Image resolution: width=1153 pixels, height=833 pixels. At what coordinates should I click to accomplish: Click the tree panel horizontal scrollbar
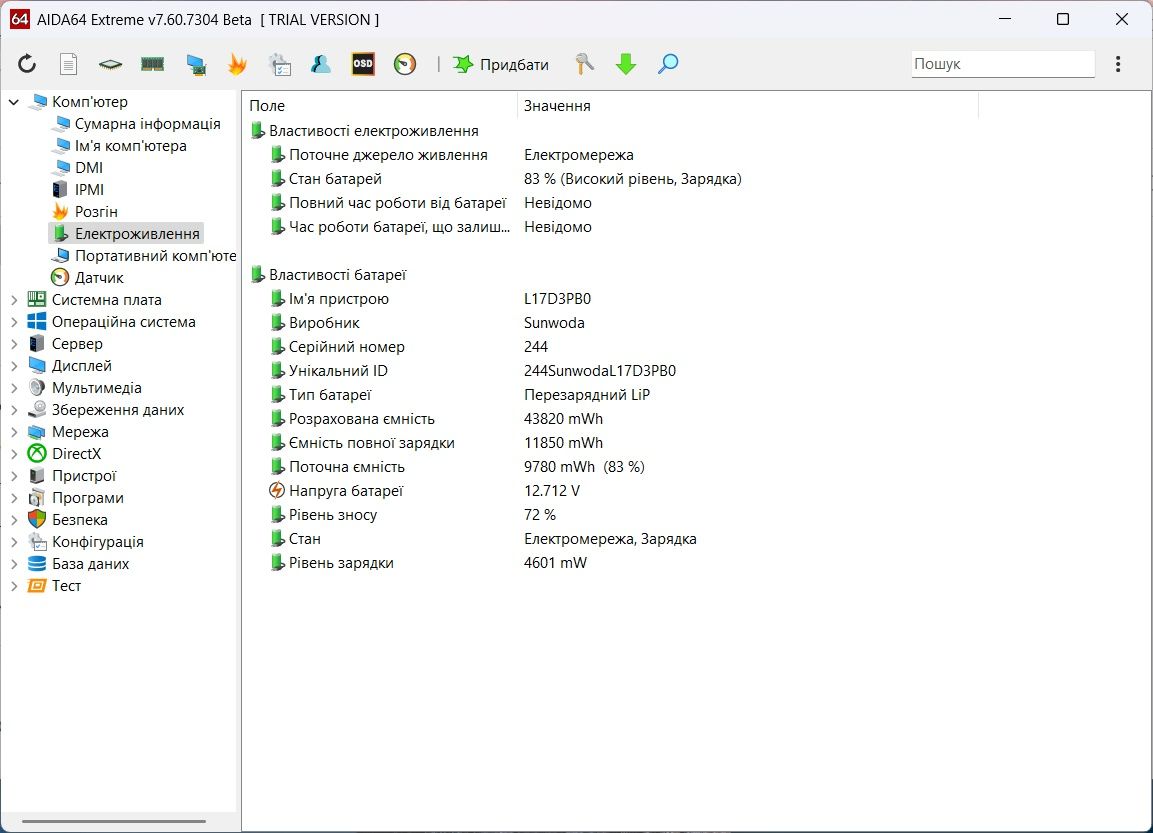114,821
